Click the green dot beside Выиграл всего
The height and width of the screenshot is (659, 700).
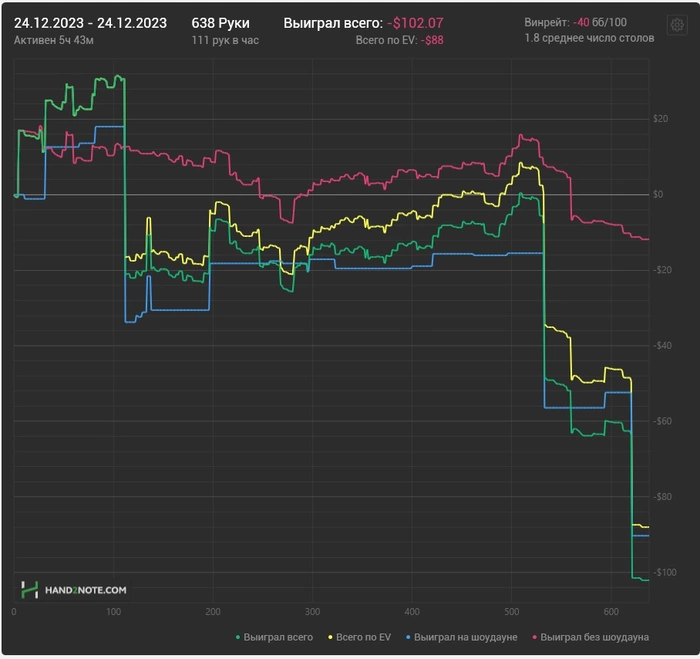coord(237,636)
